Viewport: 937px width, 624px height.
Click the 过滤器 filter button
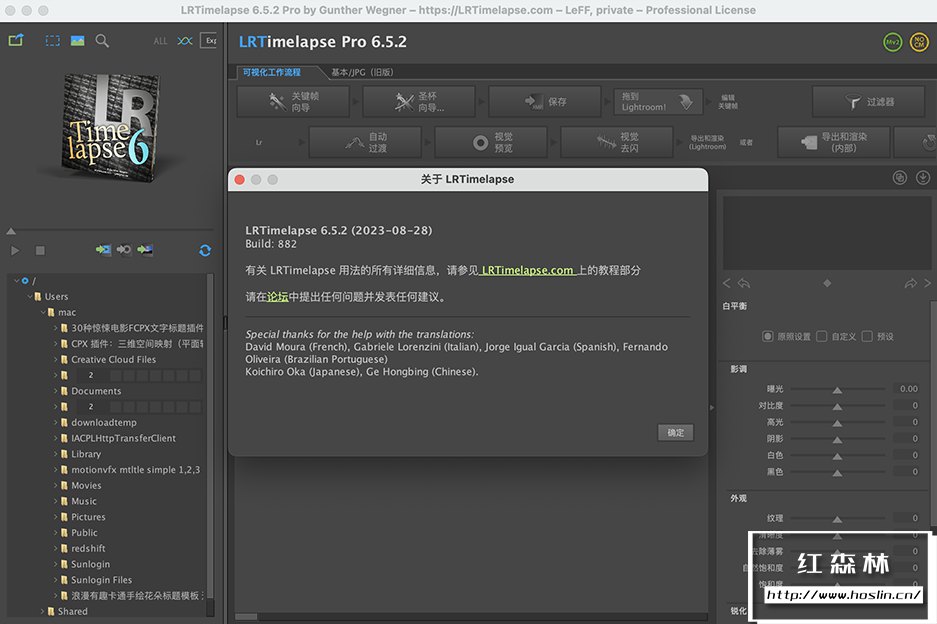coord(869,102)
